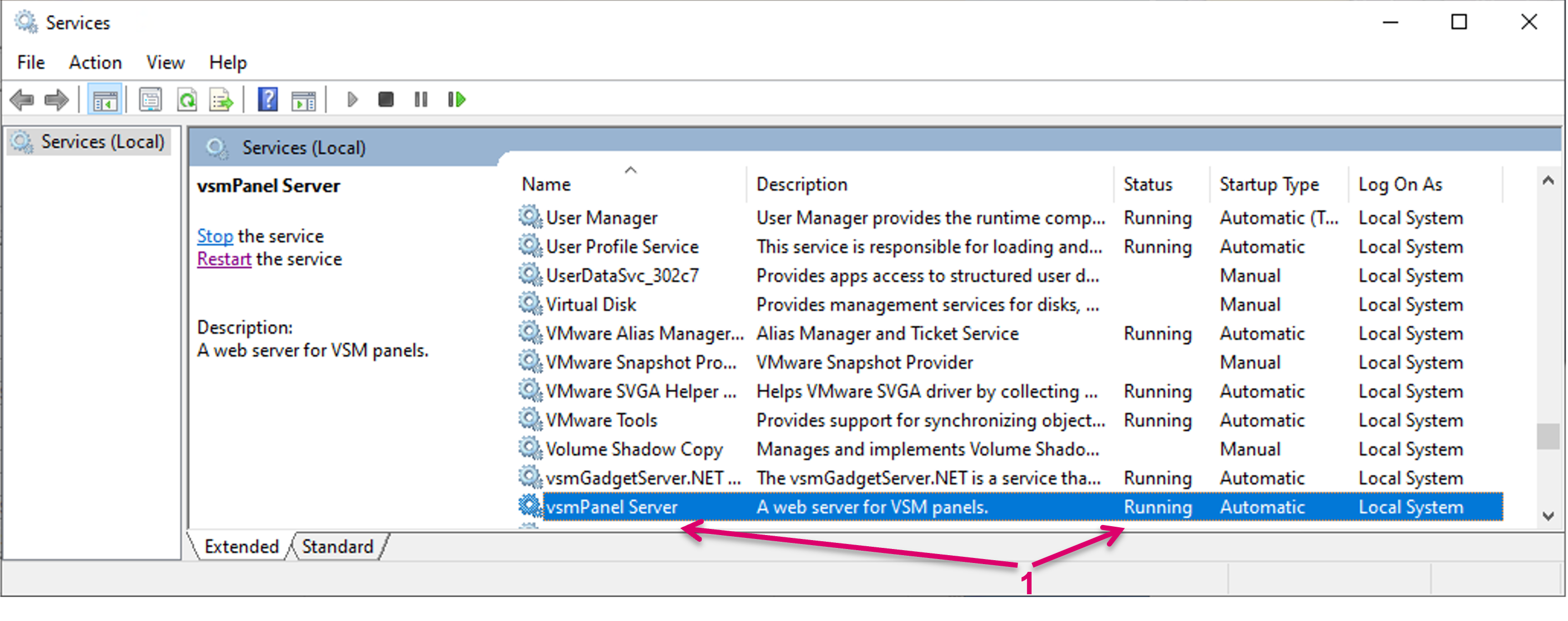This screenshot has width=1568, height=621.
Task: Click the Back arrow toolbar icon
Action: click(x=22, y=100)
